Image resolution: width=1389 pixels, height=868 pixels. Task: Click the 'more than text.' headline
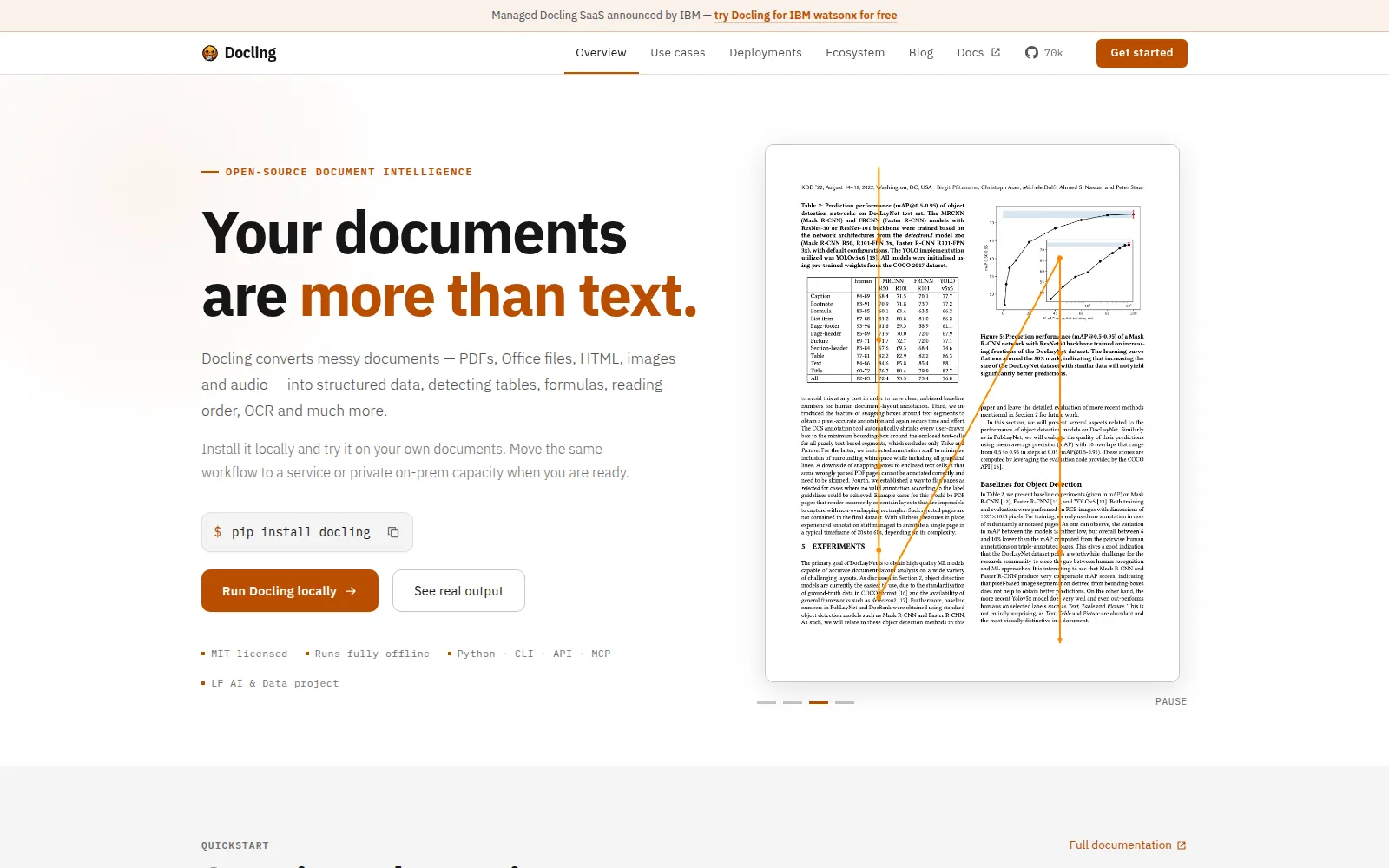[x=499, y=296]
